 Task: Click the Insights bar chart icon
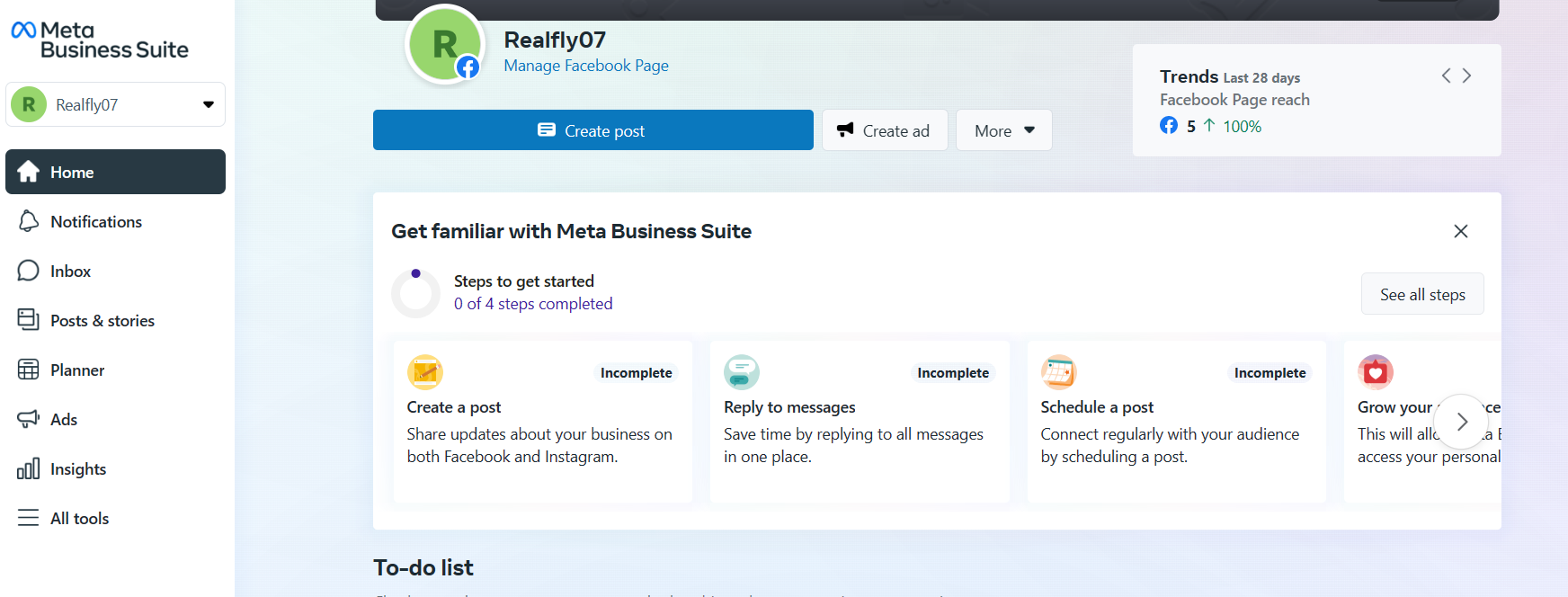(29, 468)
